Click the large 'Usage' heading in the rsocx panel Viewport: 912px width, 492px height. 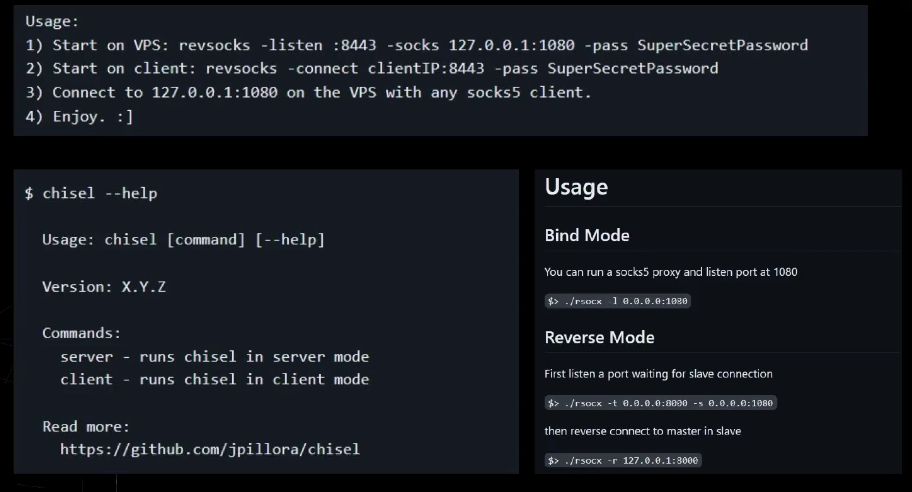click(x=576, y=187)
